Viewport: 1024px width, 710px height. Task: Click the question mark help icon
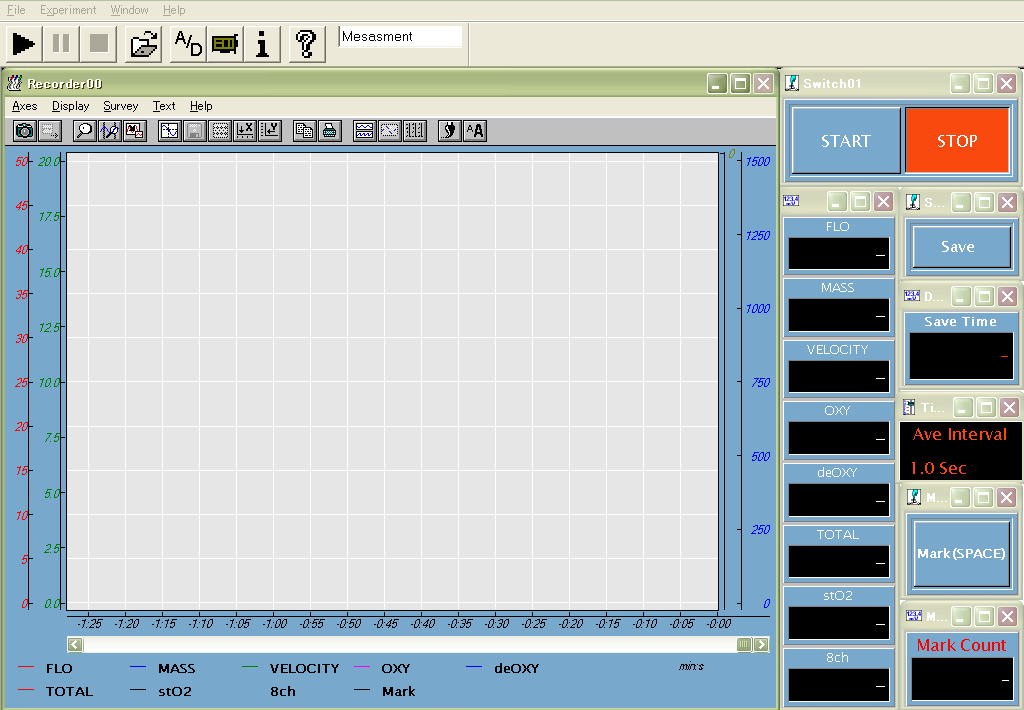tap(306, 44)
